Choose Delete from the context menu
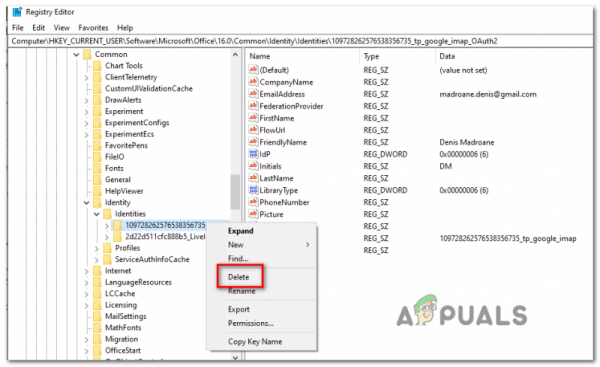This screenshot has width=600, height=367. (x=238, y=277)
